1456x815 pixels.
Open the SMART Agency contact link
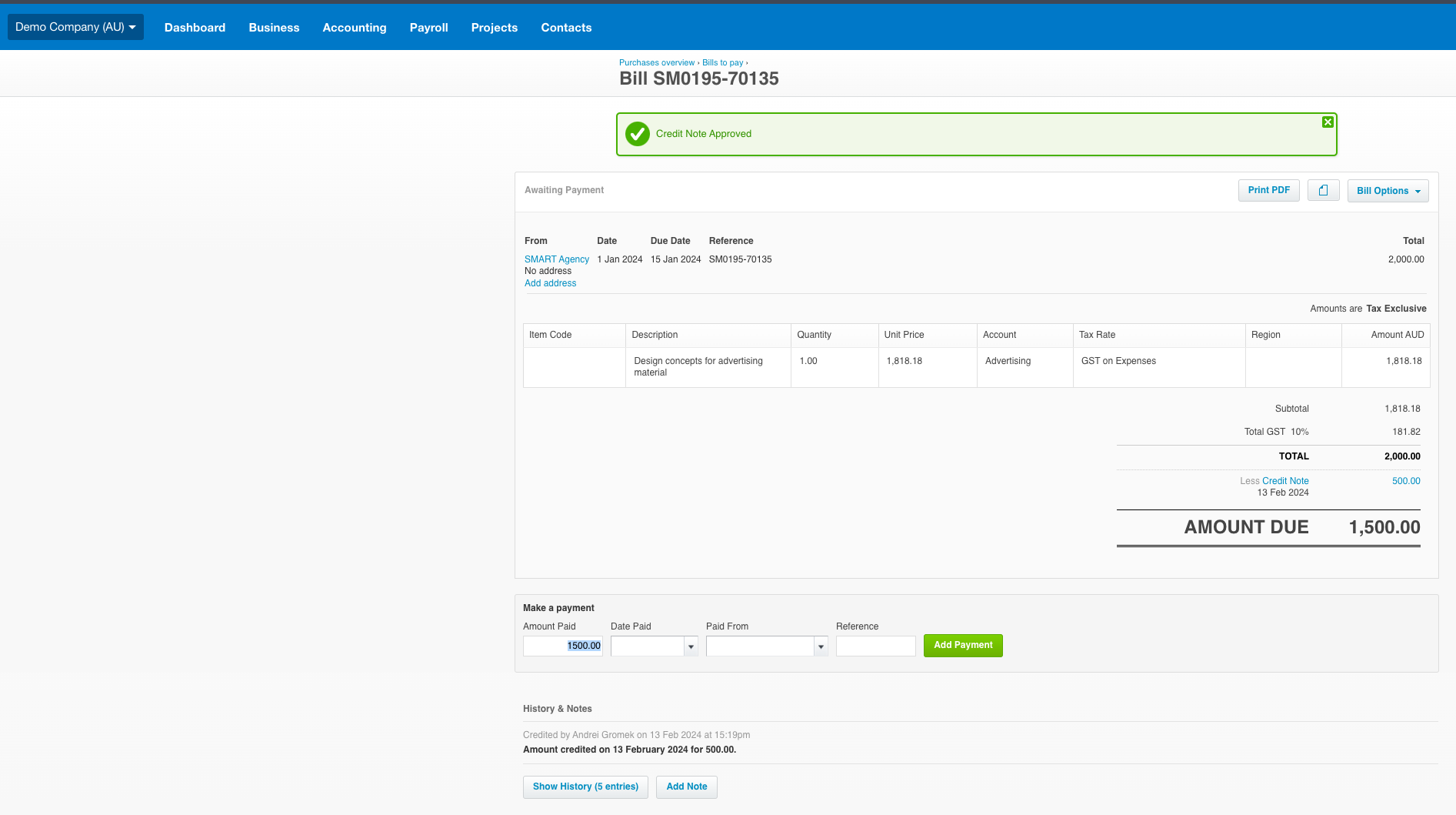[x=557, y=259]
